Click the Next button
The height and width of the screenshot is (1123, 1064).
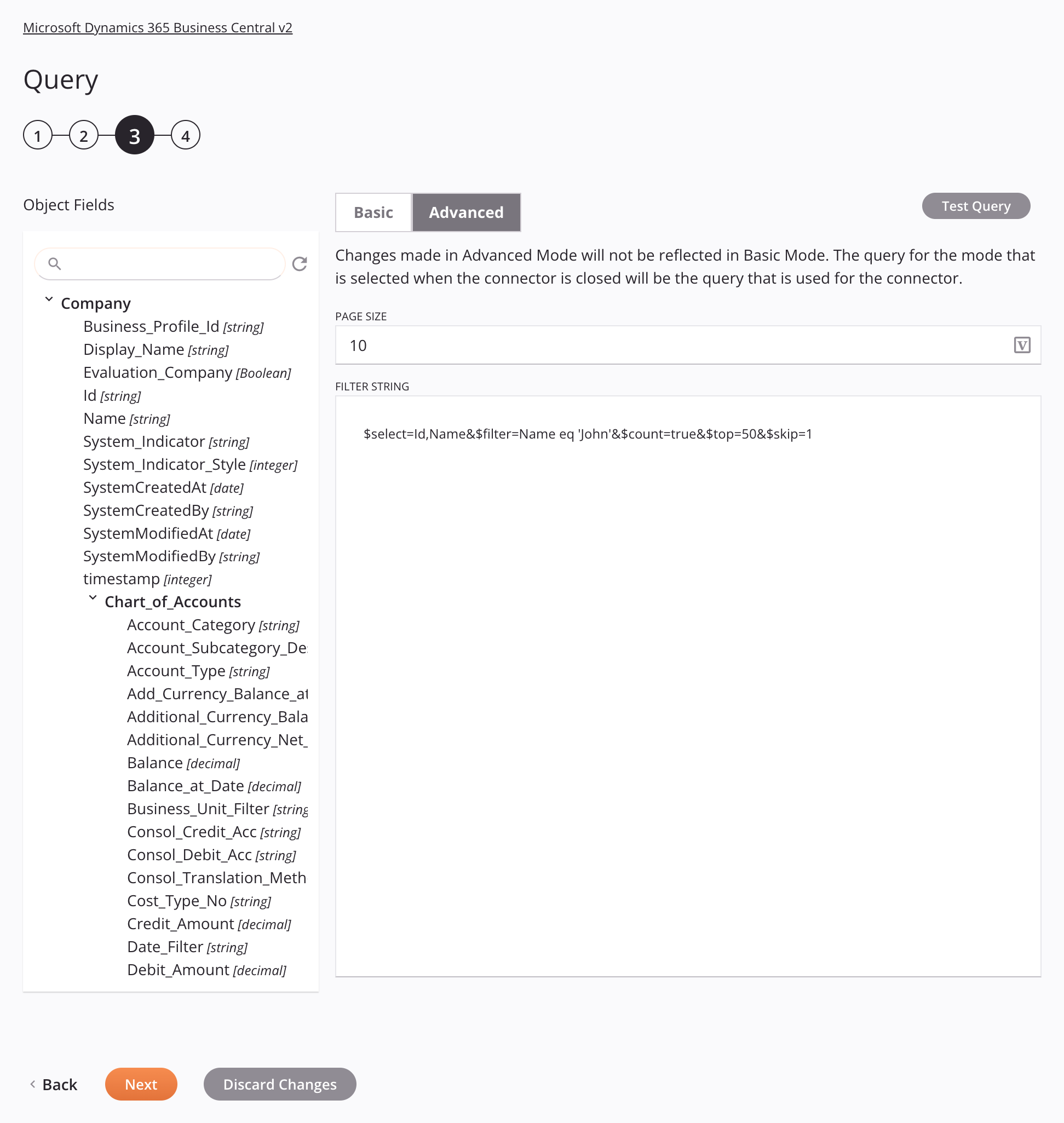141,1084
